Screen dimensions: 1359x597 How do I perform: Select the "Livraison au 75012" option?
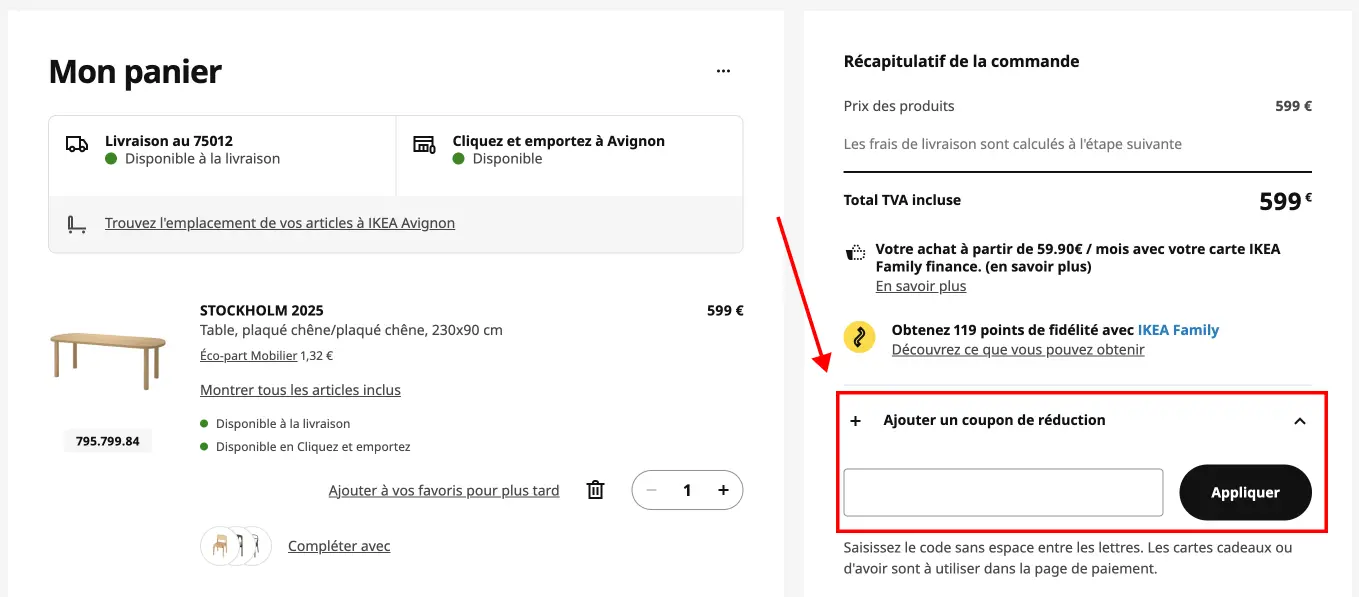(222, 149)
